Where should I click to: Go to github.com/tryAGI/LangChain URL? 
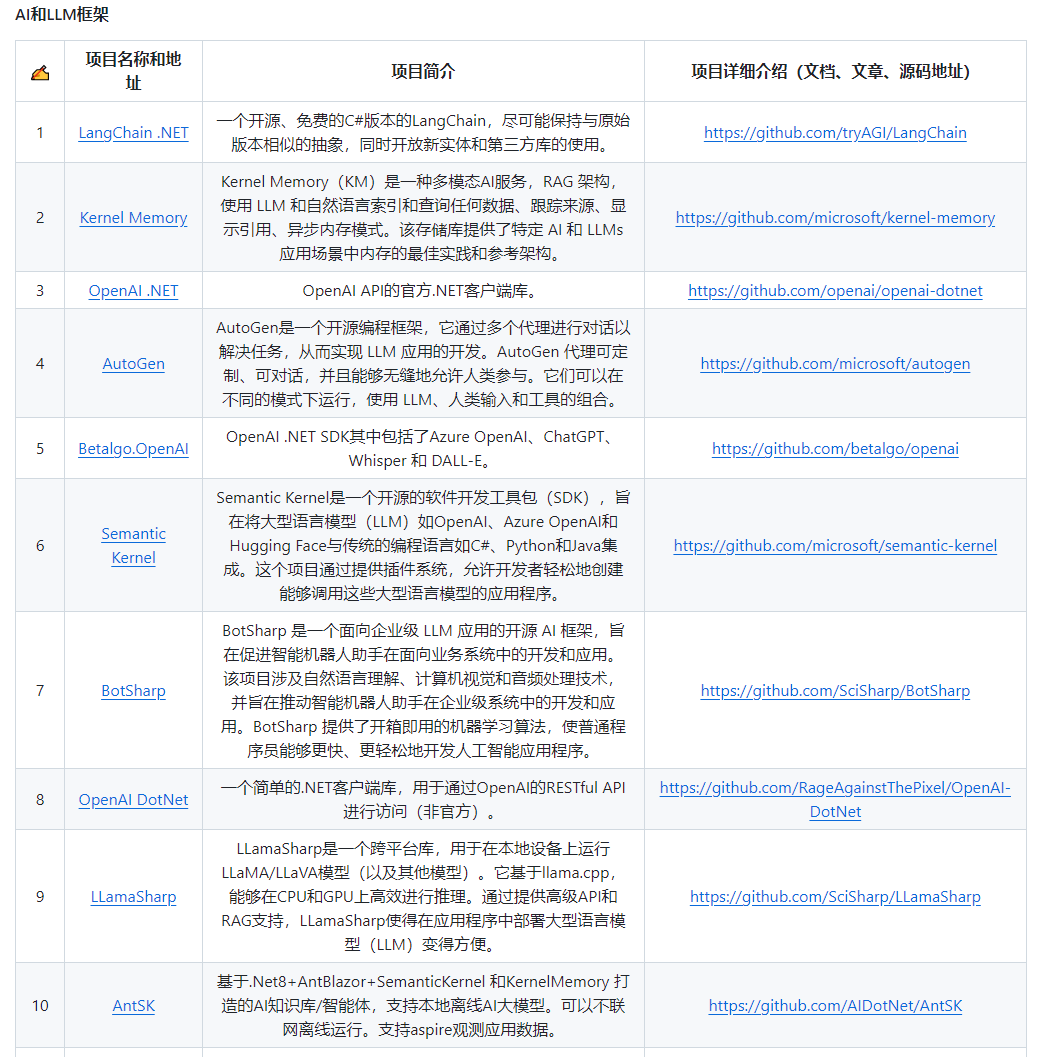click(835, 133)
